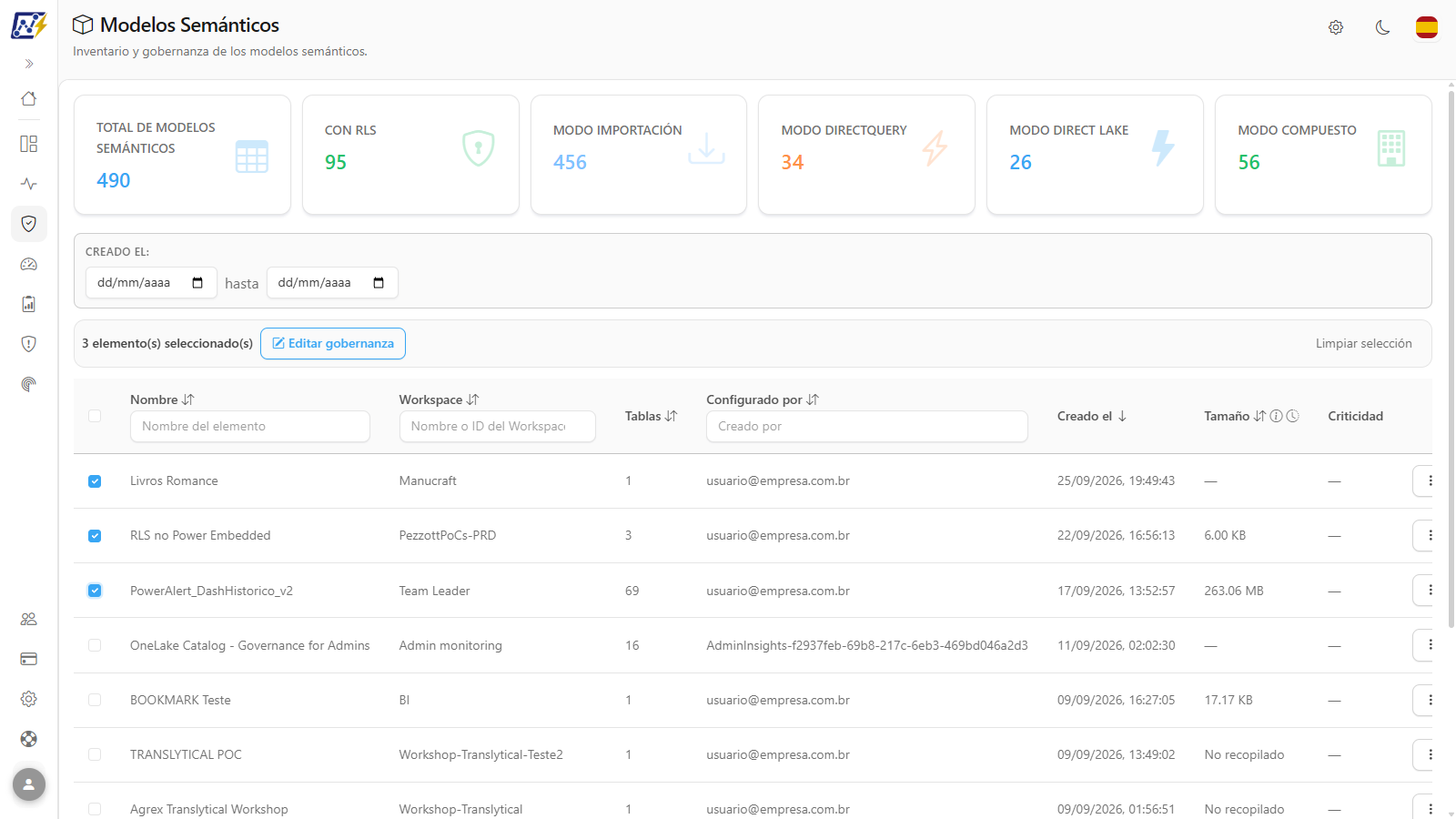Open the start date calendar picker
1456x819 pixels.
coord(197,283)
